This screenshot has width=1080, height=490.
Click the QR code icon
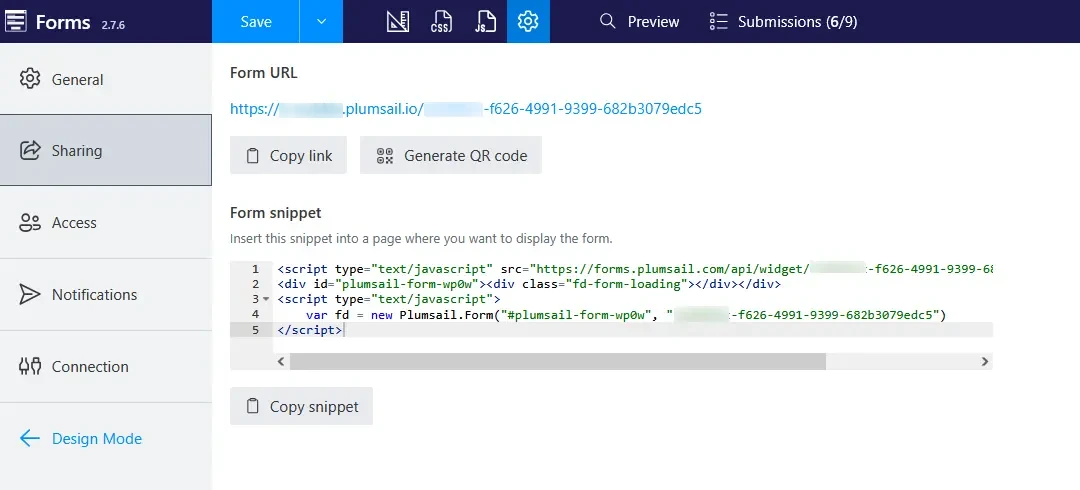pyautogui.click(x=384, y=156)
